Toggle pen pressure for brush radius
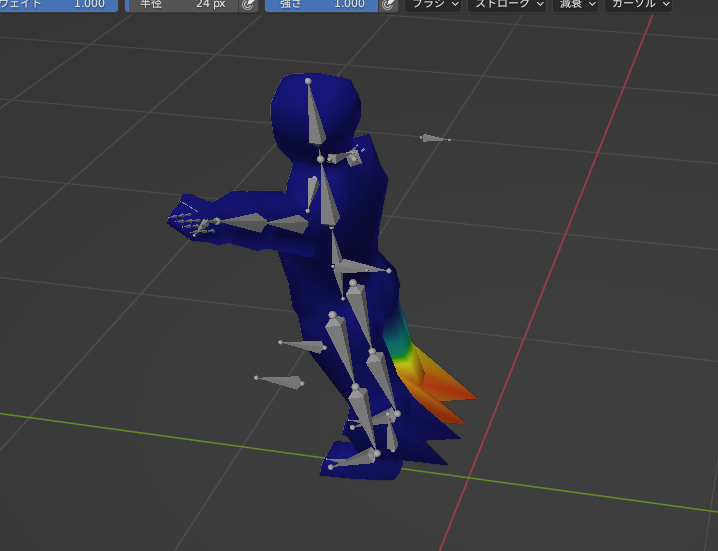Viewport: 718px width, 551px height. coord(247,5)
